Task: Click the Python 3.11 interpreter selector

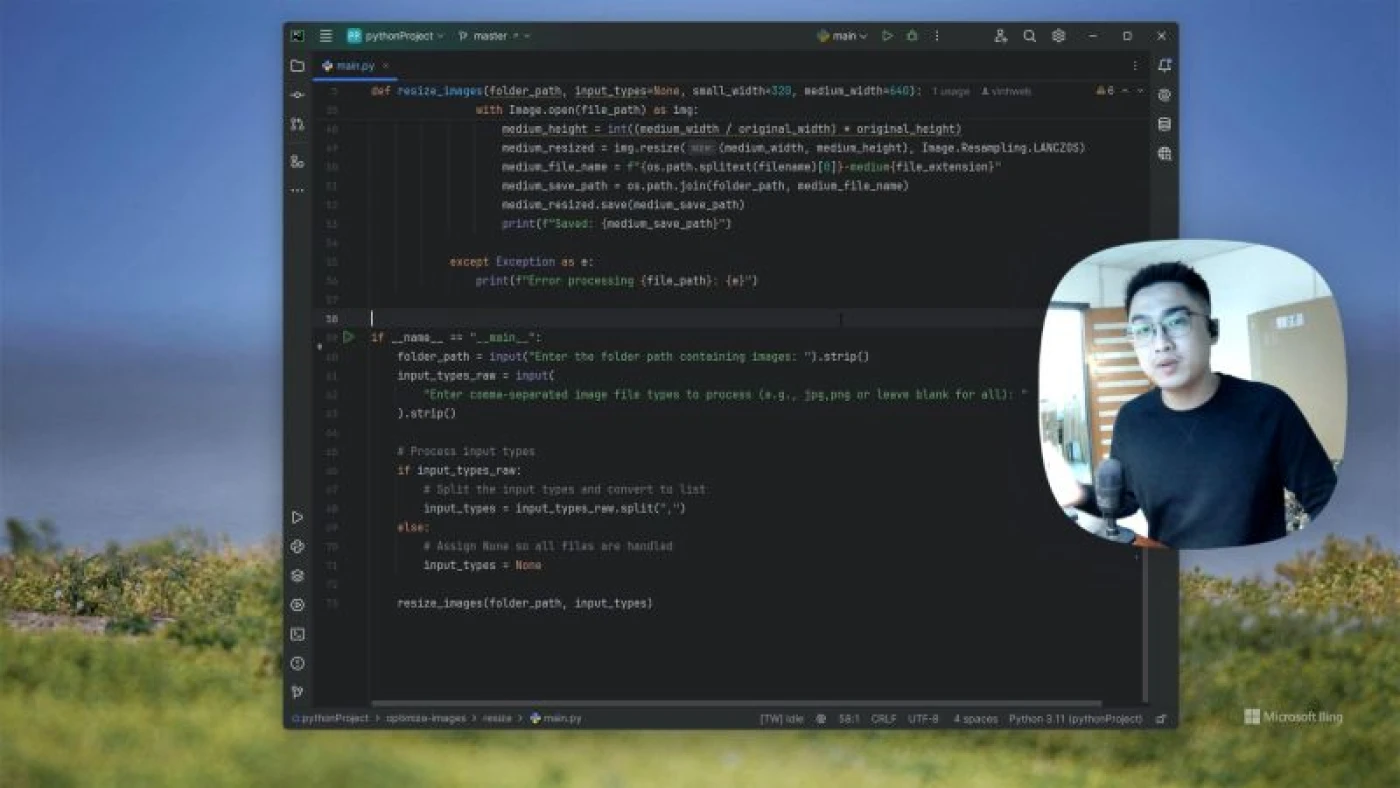Action: (1075, 719)
